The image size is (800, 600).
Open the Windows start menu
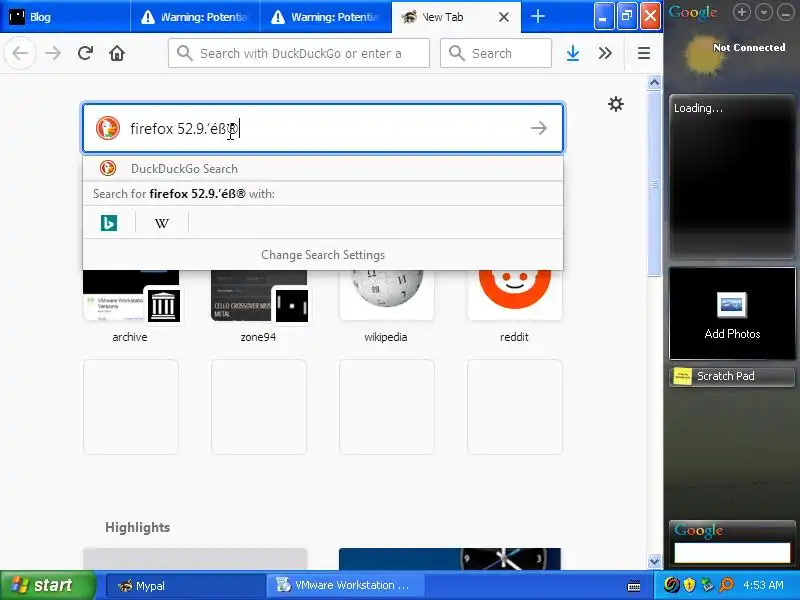pyautogui.click(x=48, y=585)
